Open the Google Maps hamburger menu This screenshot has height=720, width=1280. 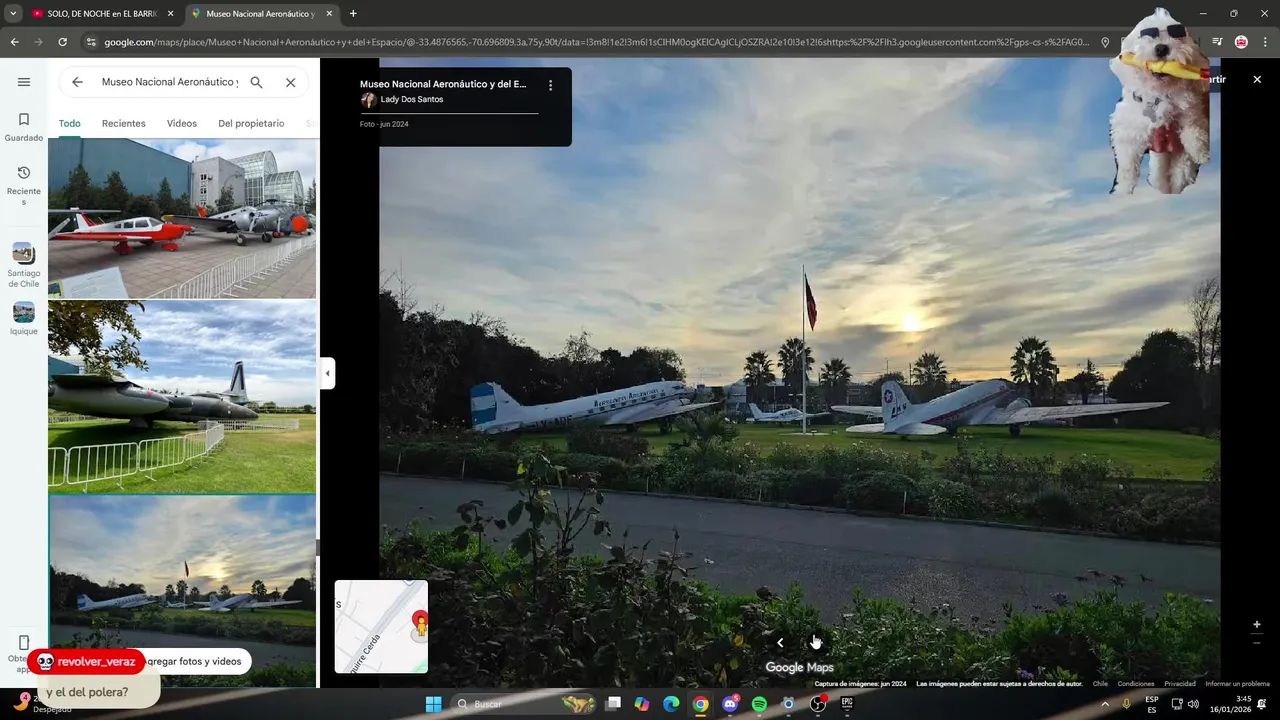point(24,82)
